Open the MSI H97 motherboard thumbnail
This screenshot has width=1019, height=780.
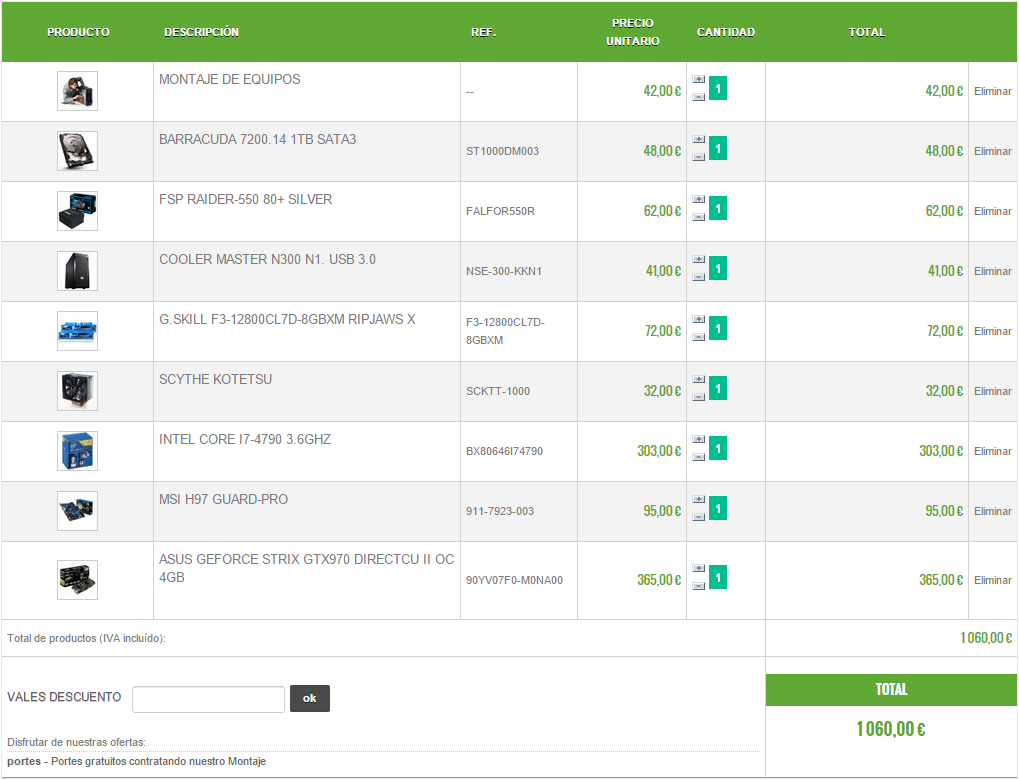click(x=77, y=511)
